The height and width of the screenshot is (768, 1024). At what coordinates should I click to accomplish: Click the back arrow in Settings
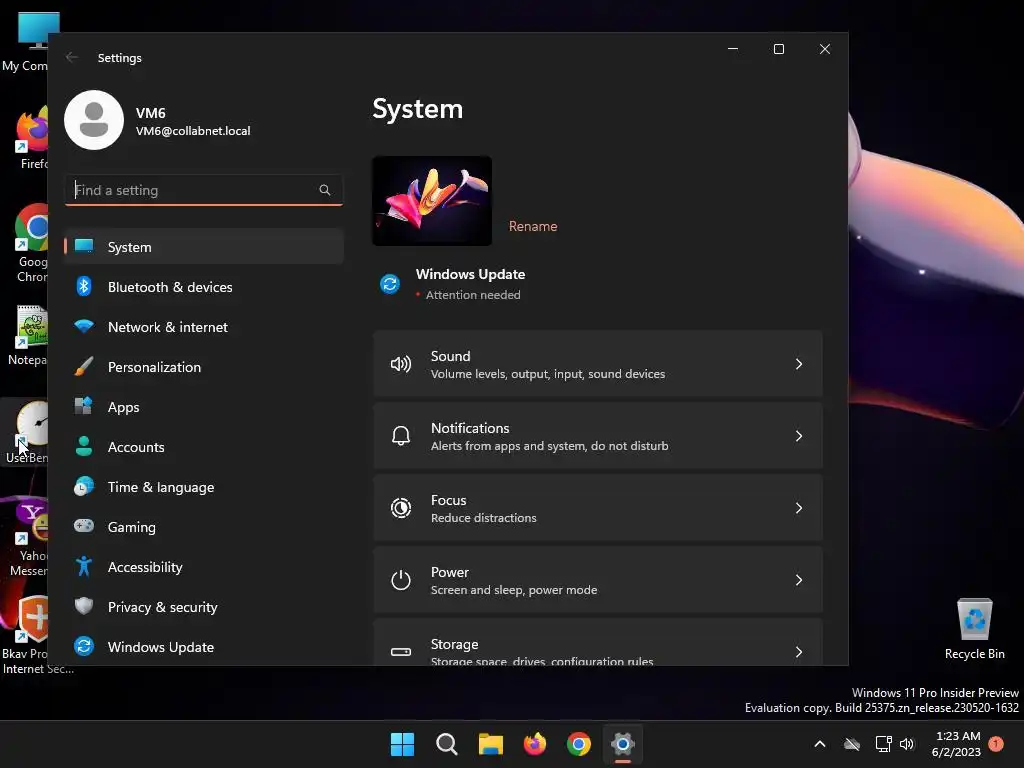click(72, 57)
